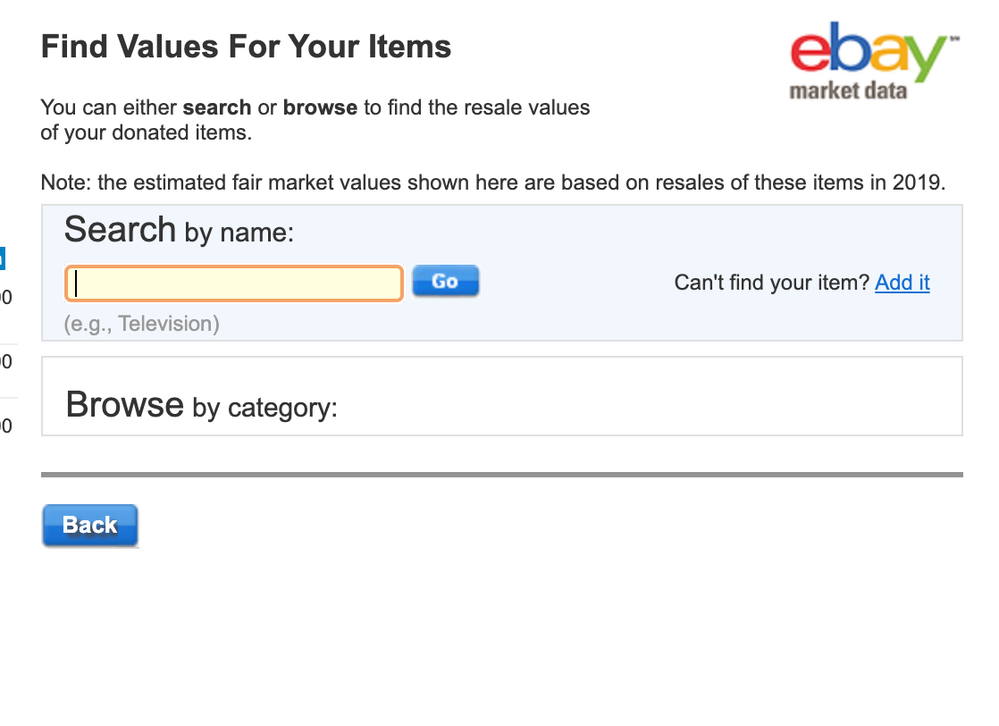Click the large Search word

click(120, 229)
